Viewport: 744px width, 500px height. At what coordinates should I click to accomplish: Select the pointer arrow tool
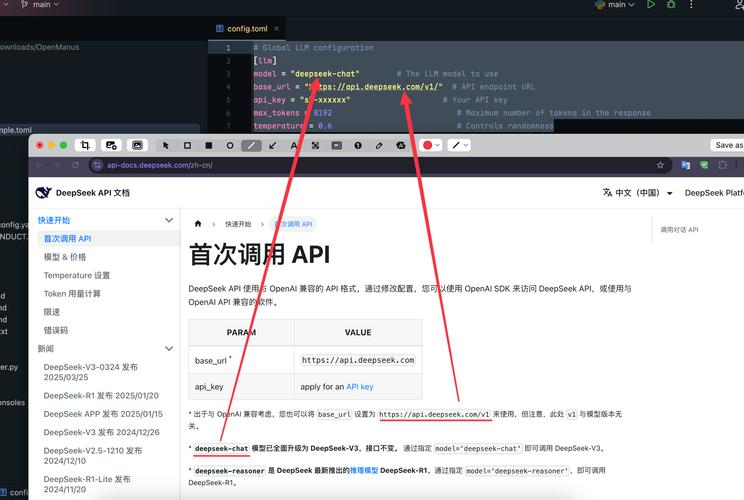click(x=166, y=145)
